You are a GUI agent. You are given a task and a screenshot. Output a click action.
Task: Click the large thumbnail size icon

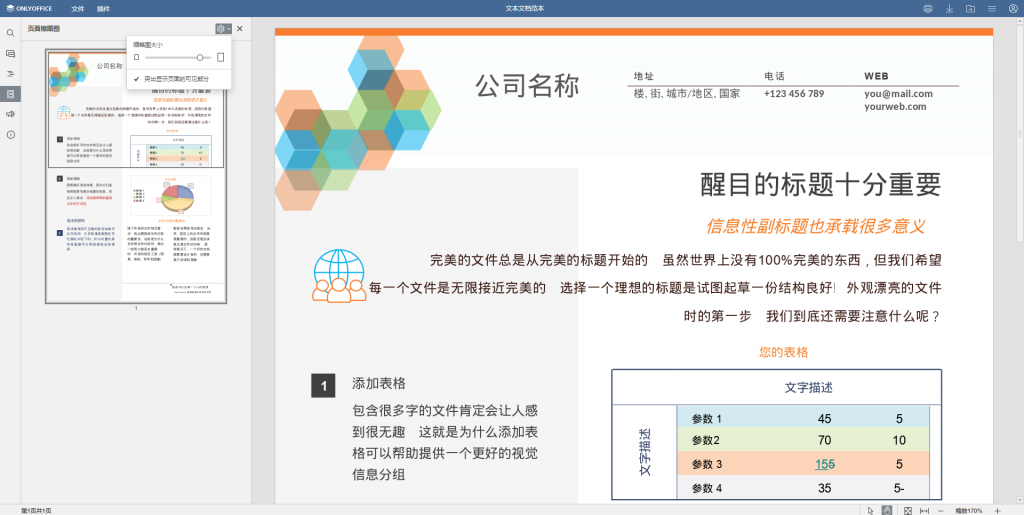coord(221,57)
